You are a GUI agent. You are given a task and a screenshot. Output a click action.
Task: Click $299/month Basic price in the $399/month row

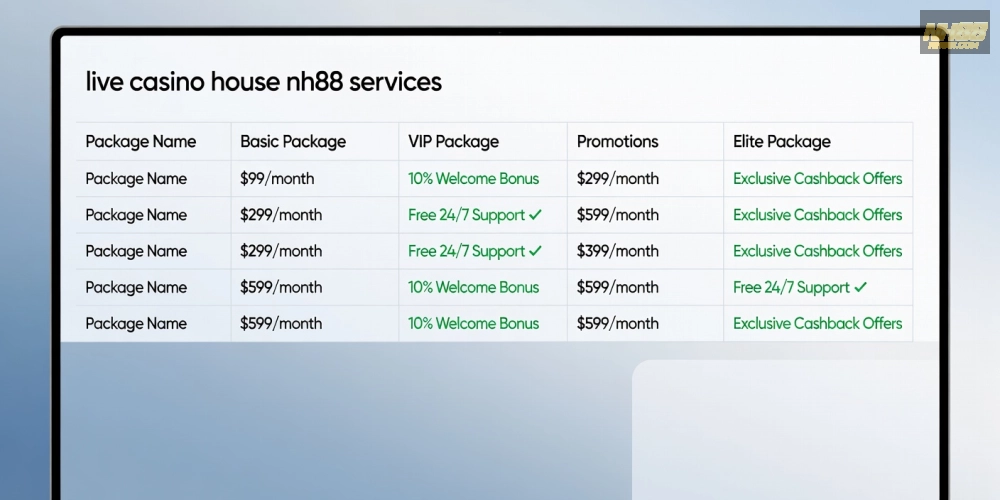pyautogui.click(x=281, y=251)
